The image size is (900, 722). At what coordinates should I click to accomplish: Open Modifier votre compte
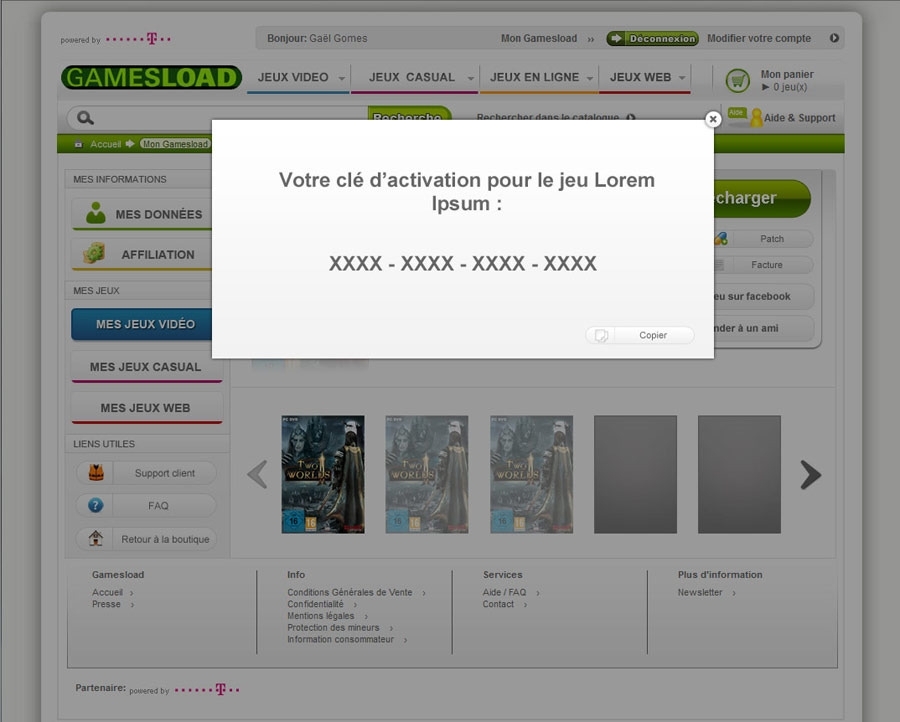[x=759, y=38]
